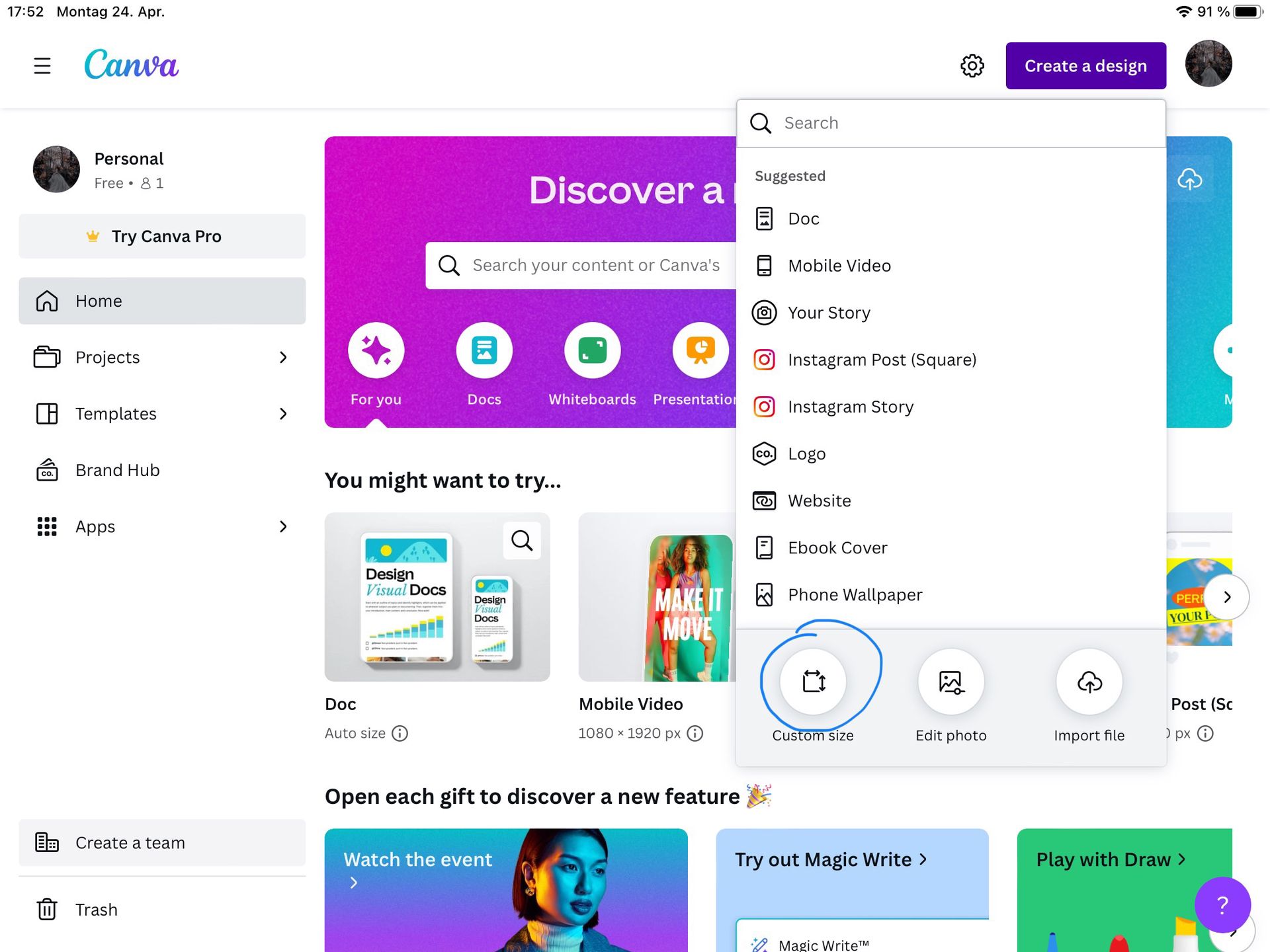
Task: Expand the Apps chevron
Action: (x=283, y=527)
